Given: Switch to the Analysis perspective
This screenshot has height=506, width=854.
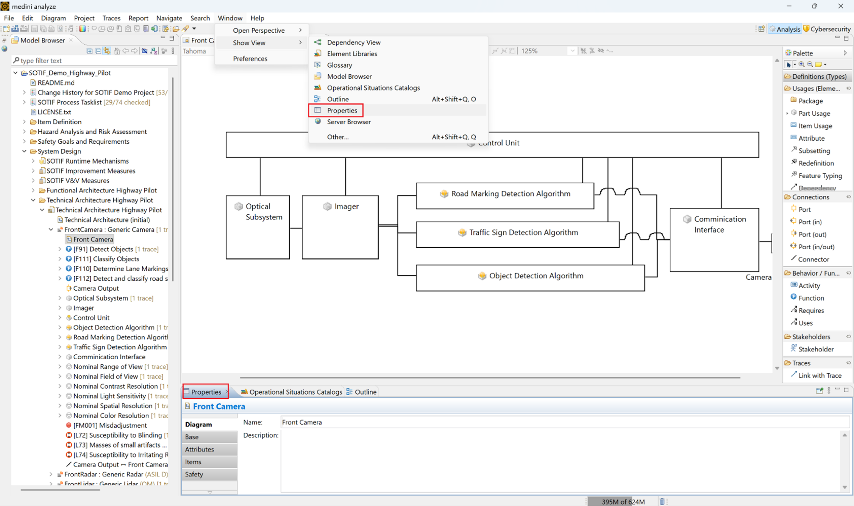Looking at the screenshot, I should coord(785,29).
